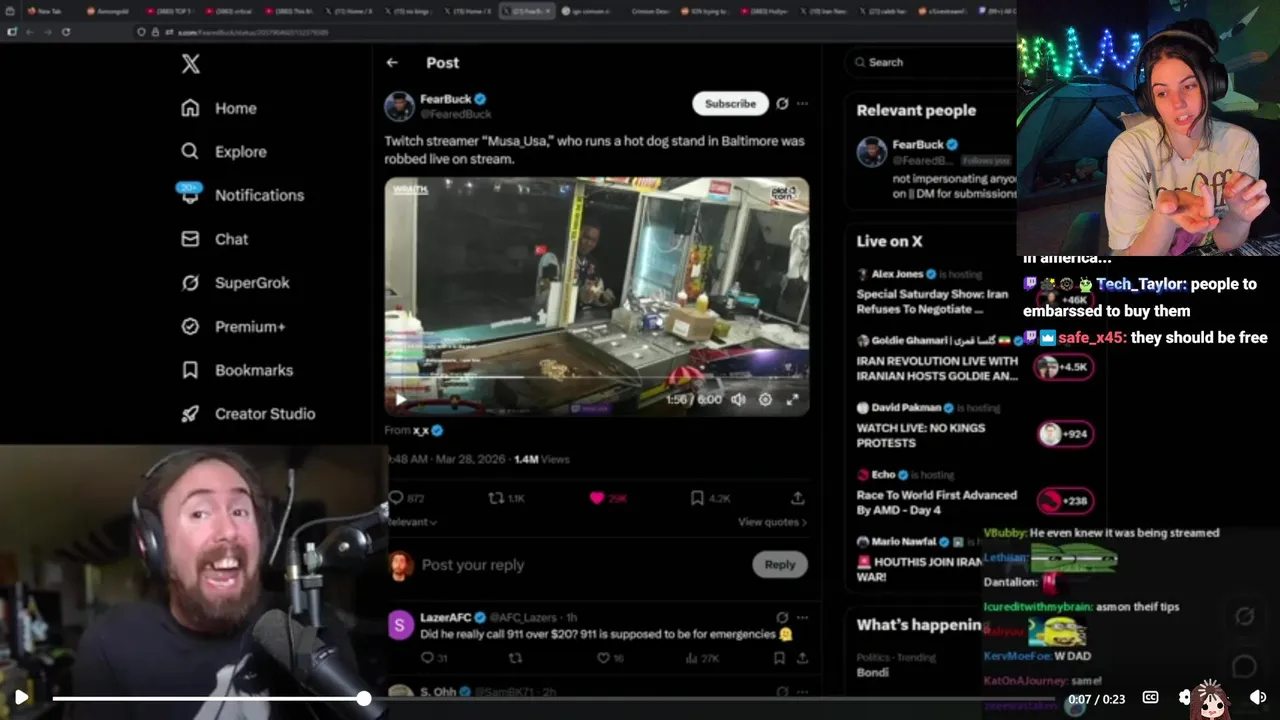The image size is (1280, 720).
Task: Open Explore in the sidebar
Action: pyautogui.click(x=223, y=152)
